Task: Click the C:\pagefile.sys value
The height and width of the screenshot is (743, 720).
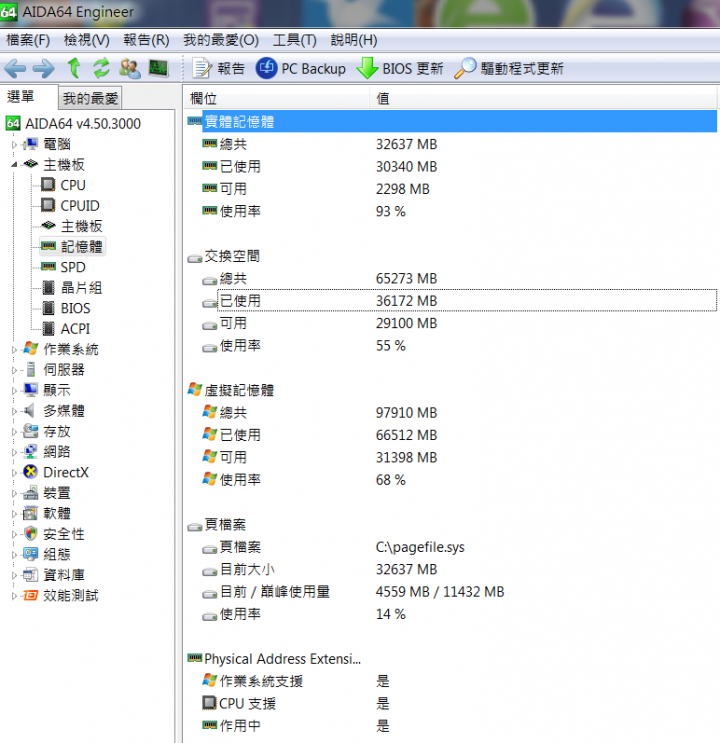Action: pyautogui.click(x=420, y=547)
